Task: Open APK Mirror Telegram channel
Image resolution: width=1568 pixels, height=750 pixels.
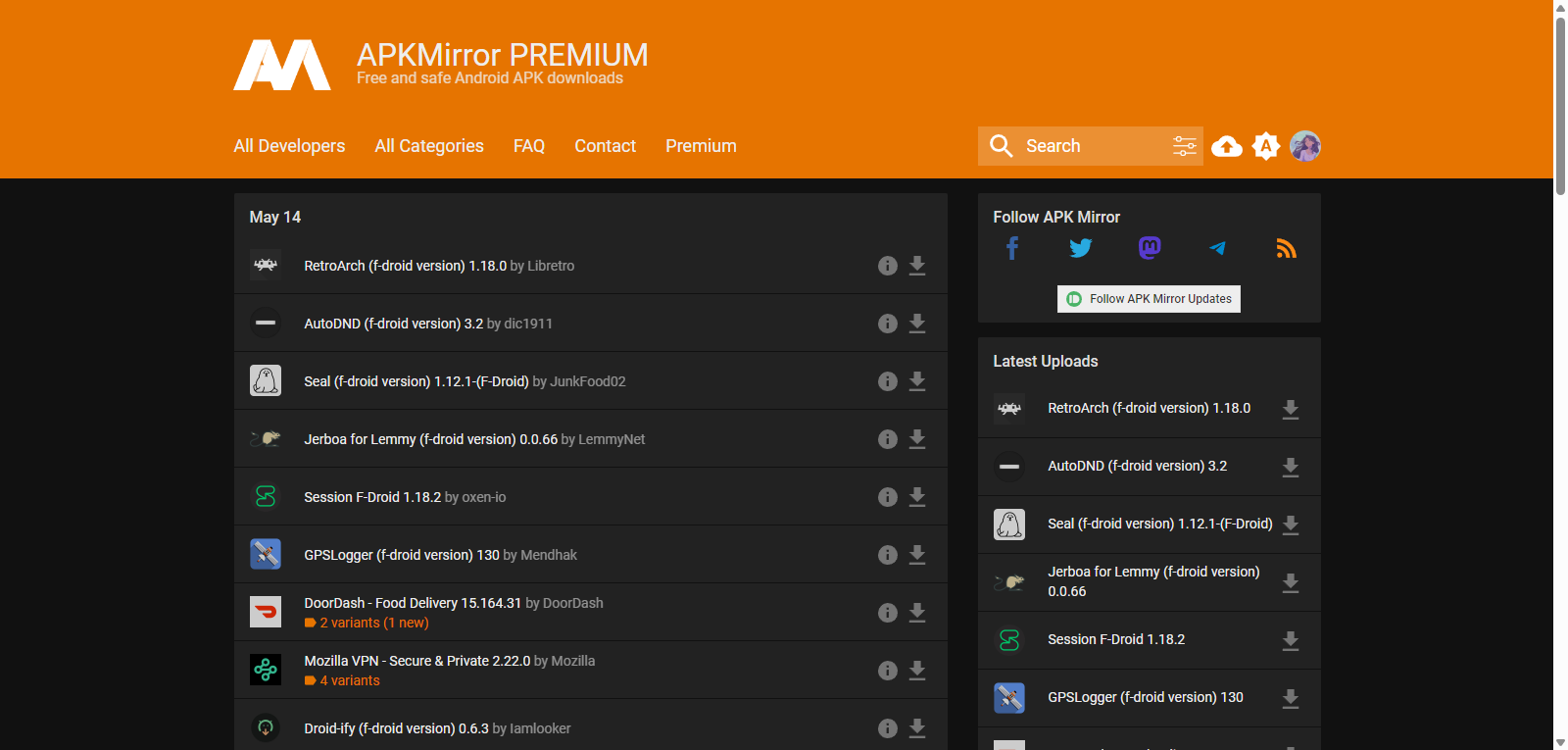Action: pos(1217,249)
